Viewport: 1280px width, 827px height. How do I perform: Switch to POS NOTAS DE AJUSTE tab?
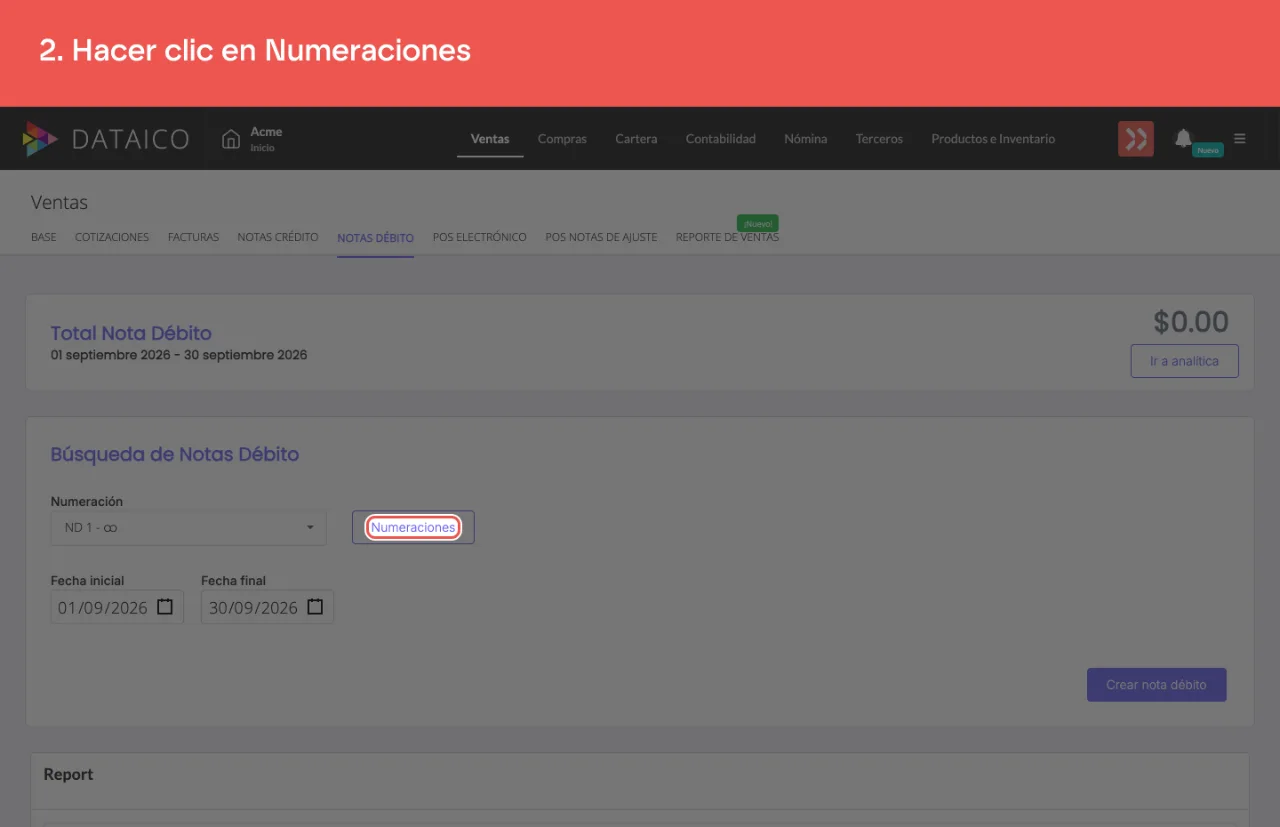601,238
